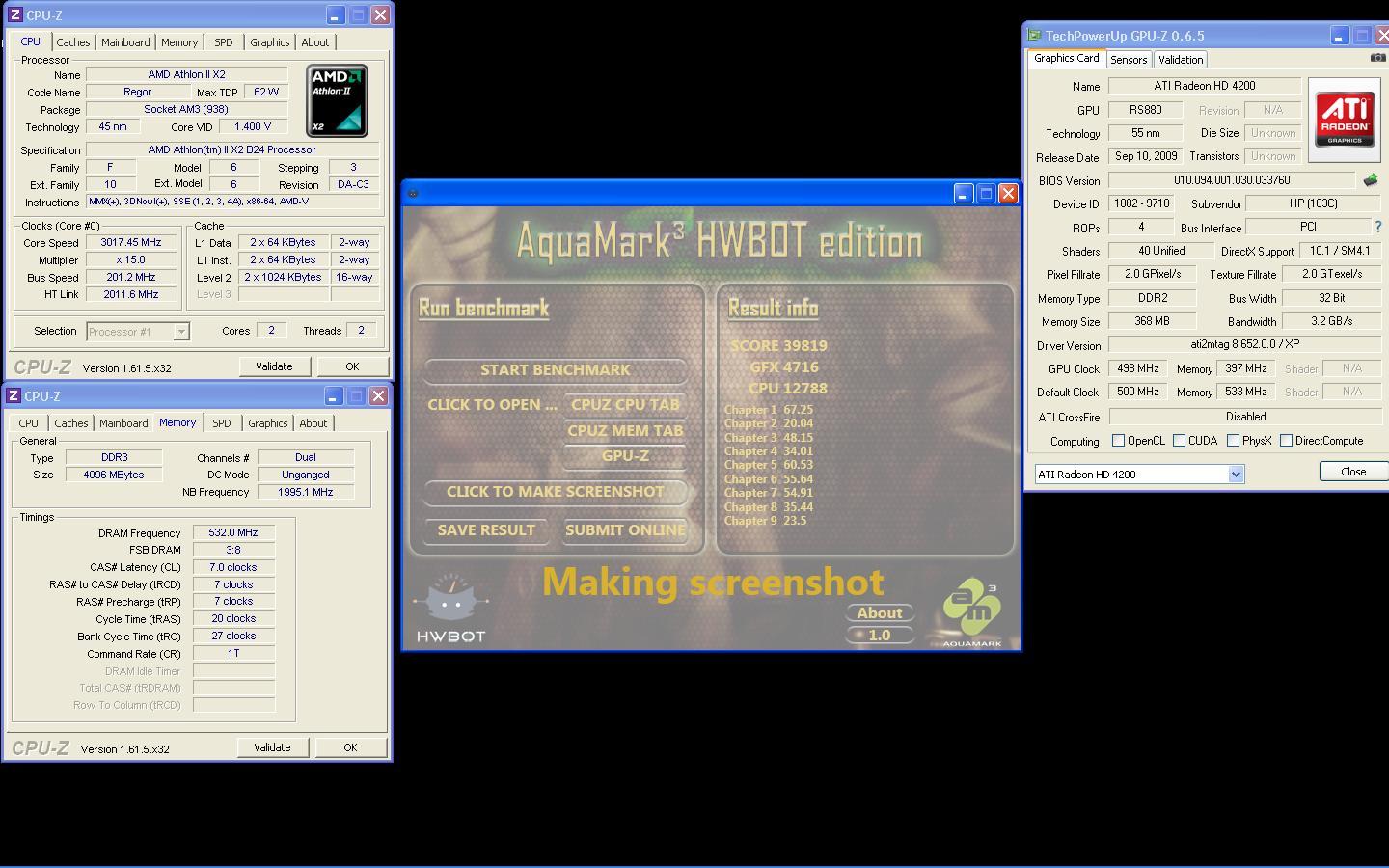This screenshot has height=868, width=1389.
Task: Open the Processor #1 selection dropdown
Action: pos(180,332)
